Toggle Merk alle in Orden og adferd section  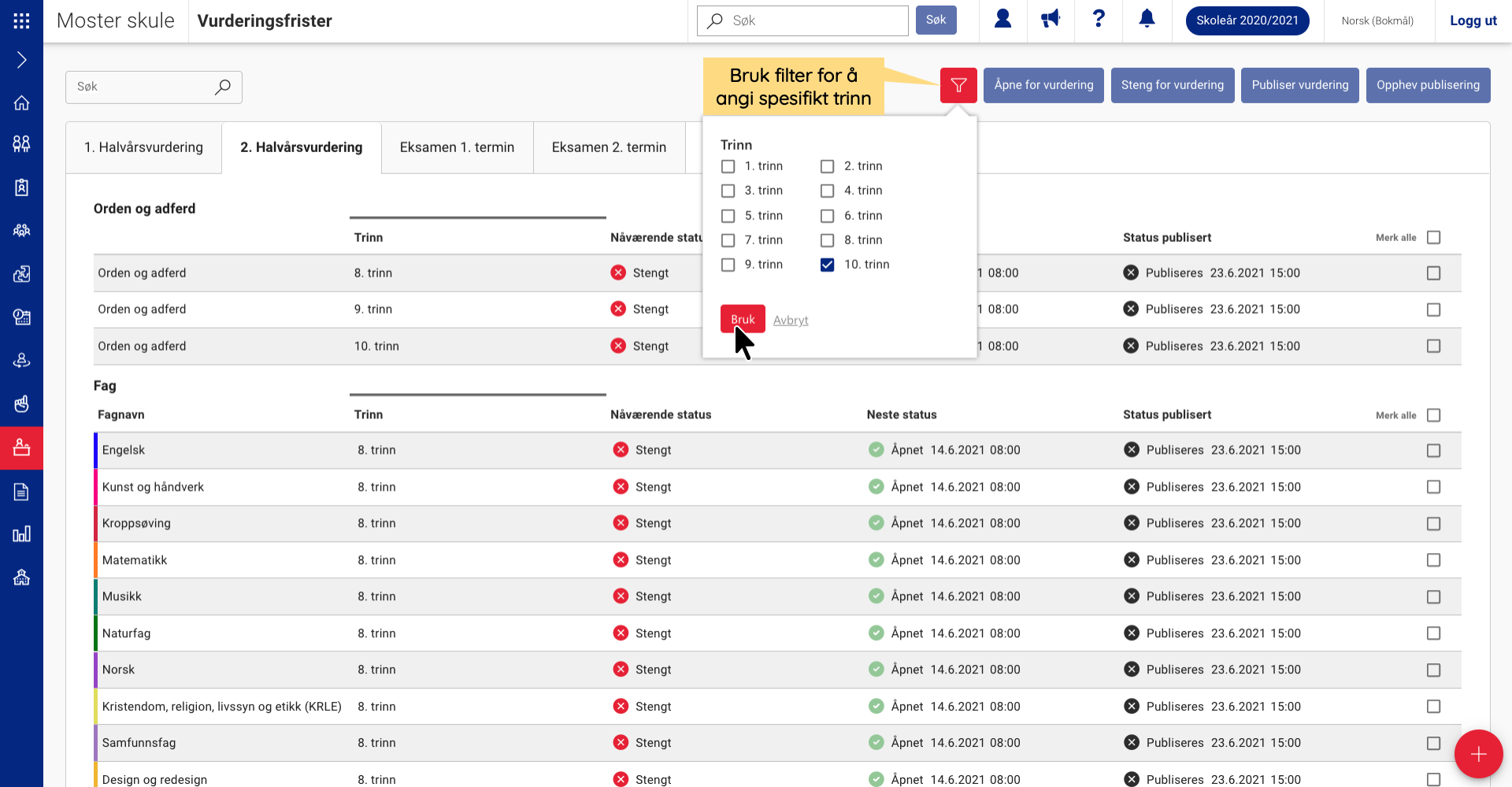pyautogui.click(x=1433, y=237)
